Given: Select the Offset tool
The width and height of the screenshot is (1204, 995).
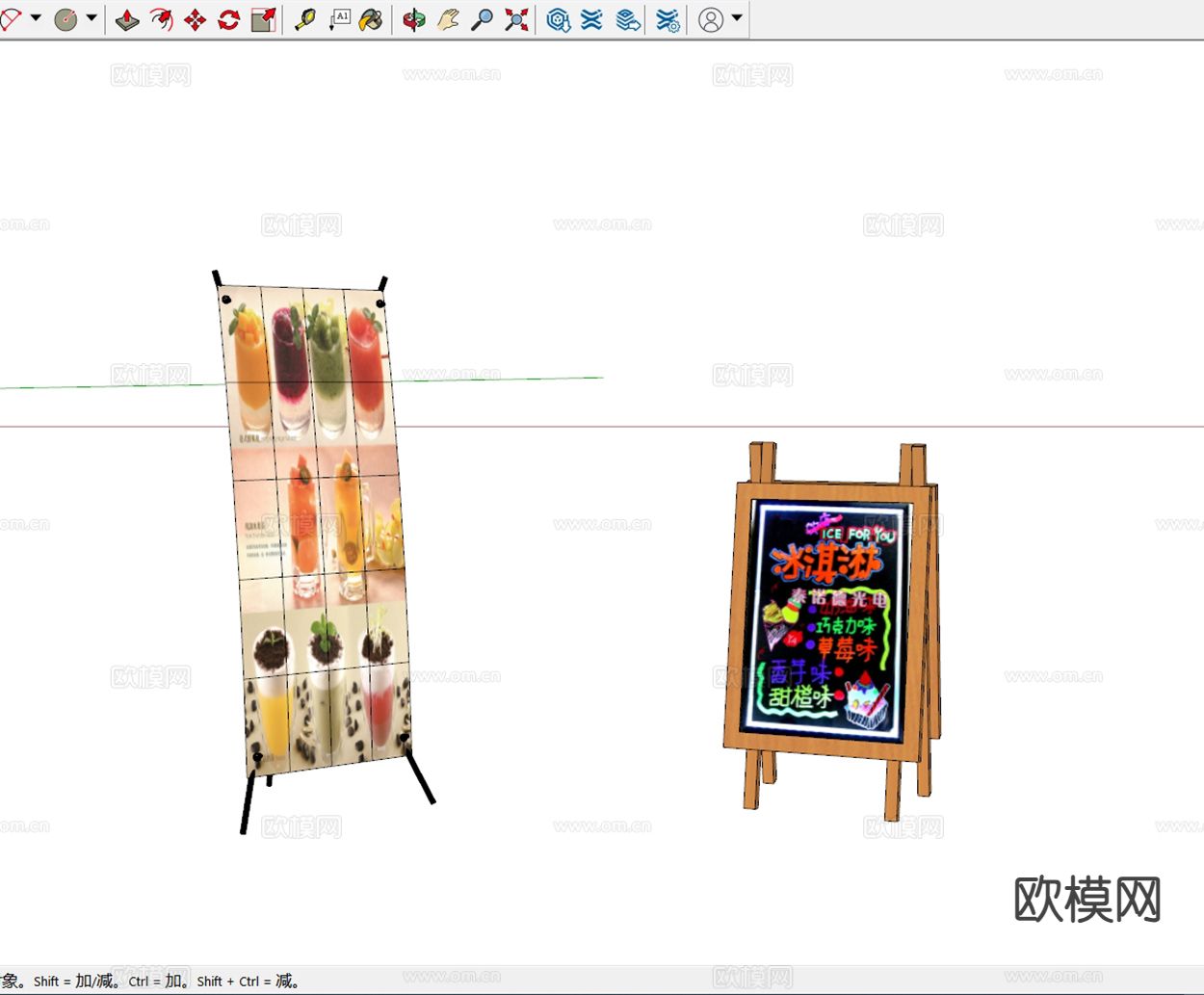Looking at the screenshot, I should click(x=161, y=19).
